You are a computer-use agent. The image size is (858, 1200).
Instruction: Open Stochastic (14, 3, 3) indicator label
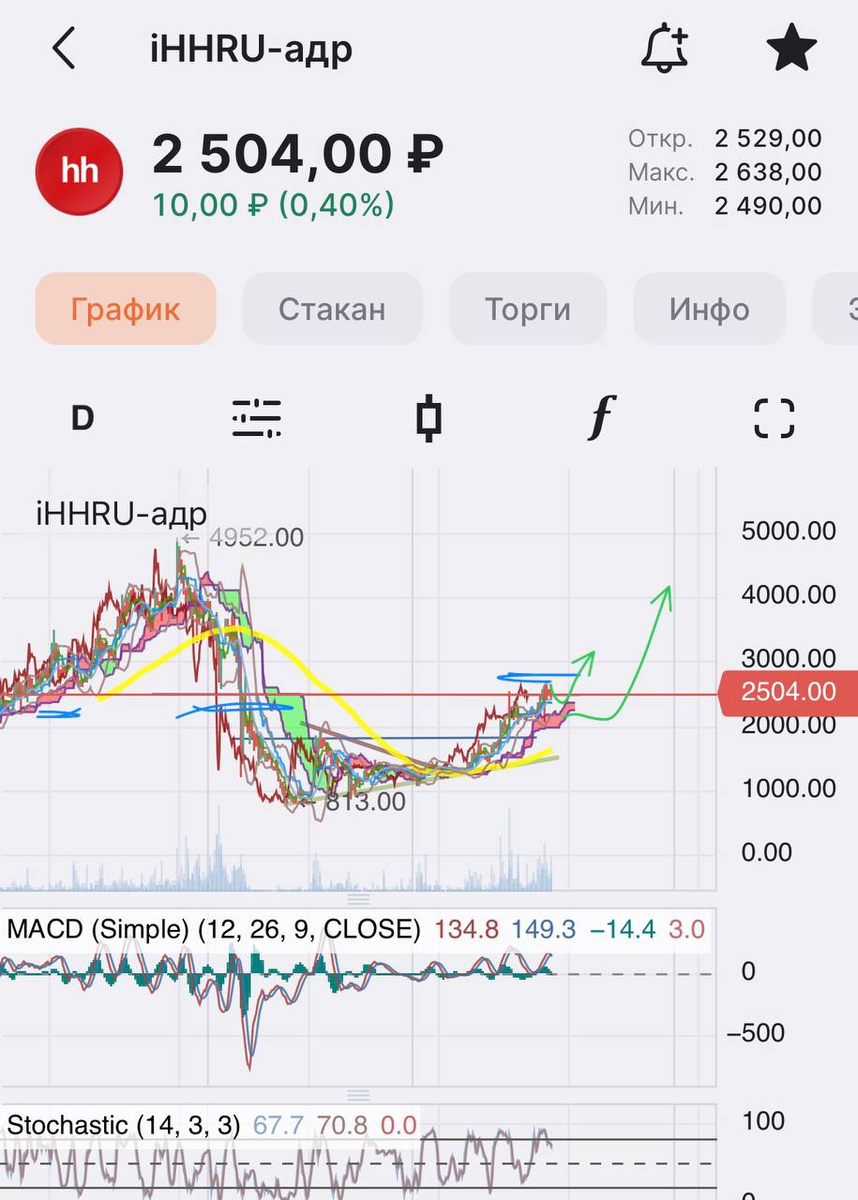pos(123,1125)
